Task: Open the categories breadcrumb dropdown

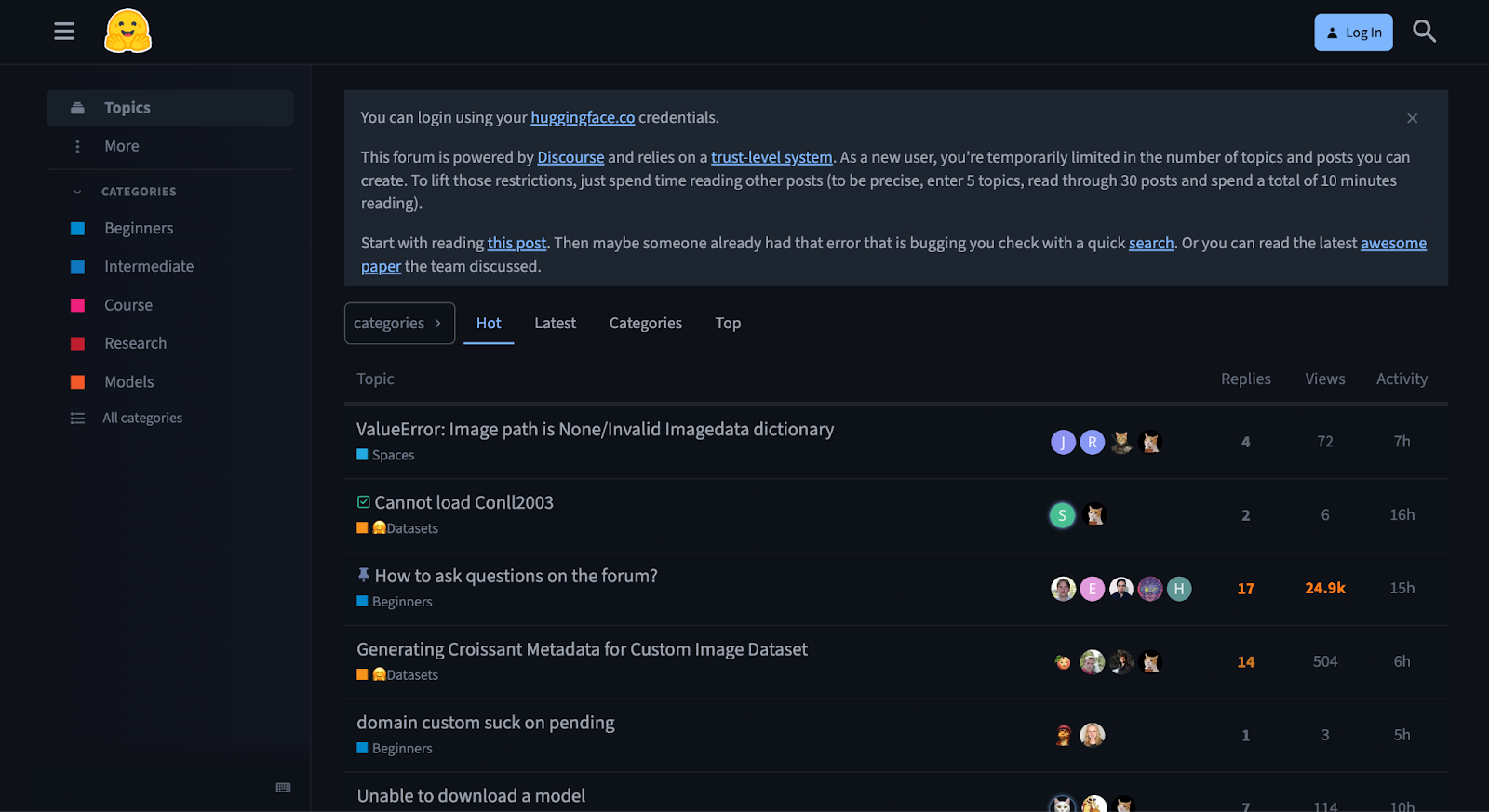Action: tap(398, 323)
